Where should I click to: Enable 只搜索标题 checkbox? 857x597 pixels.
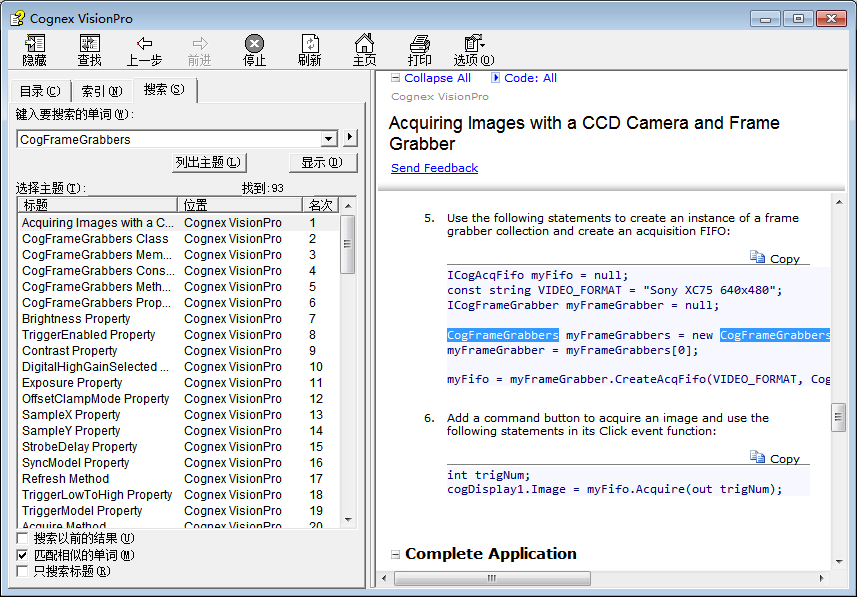pos(22,572)
